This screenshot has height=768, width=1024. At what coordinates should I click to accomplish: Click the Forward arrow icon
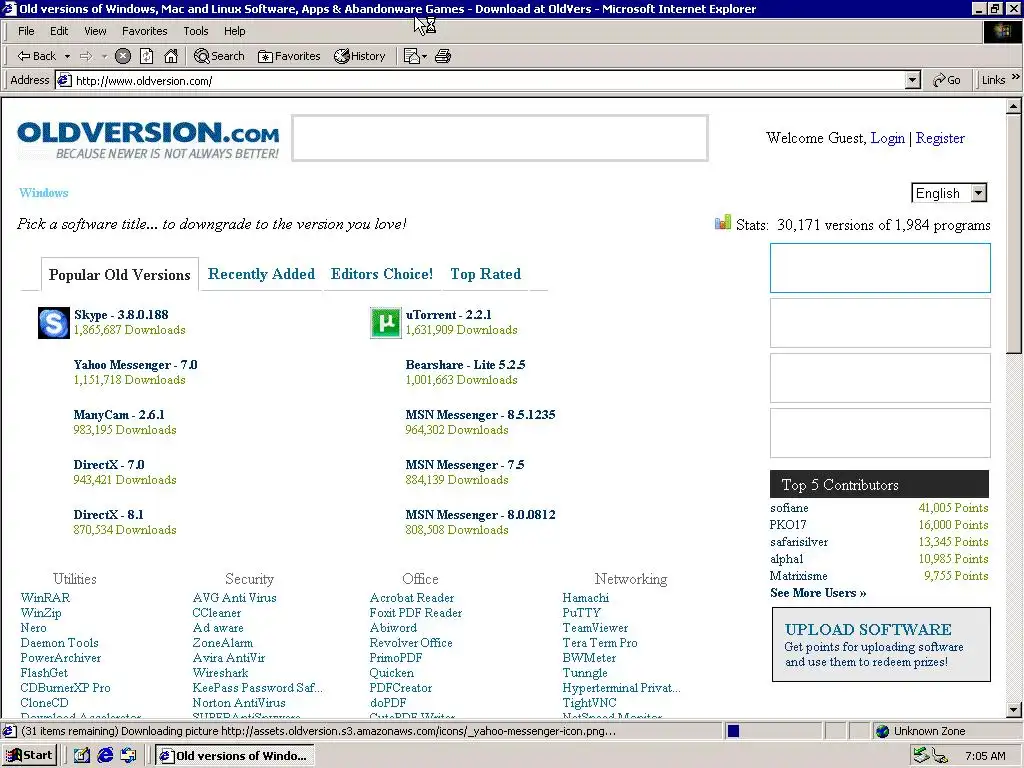pos(86,56)
